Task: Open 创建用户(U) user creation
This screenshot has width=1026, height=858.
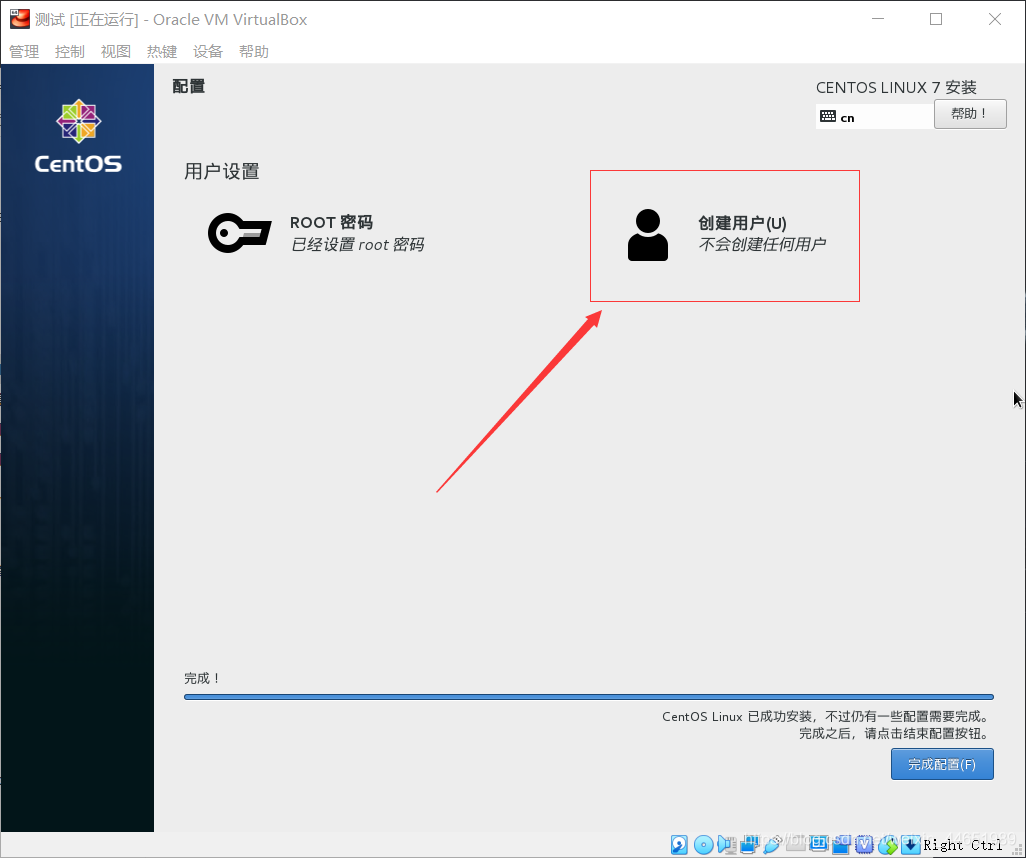Action: pyautogui.click(x=724, y=236)
